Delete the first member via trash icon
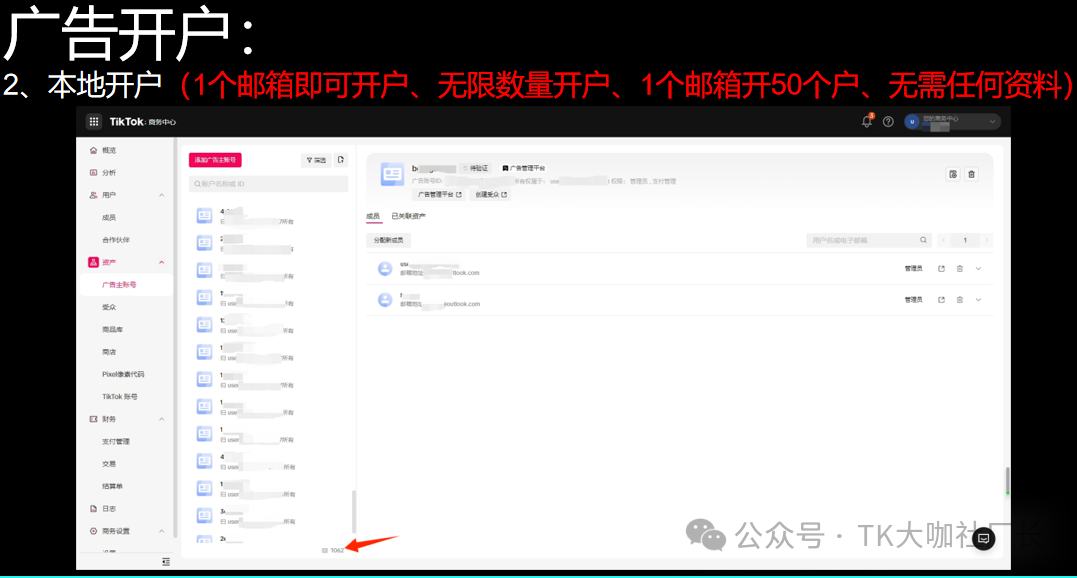 (960, 269)
